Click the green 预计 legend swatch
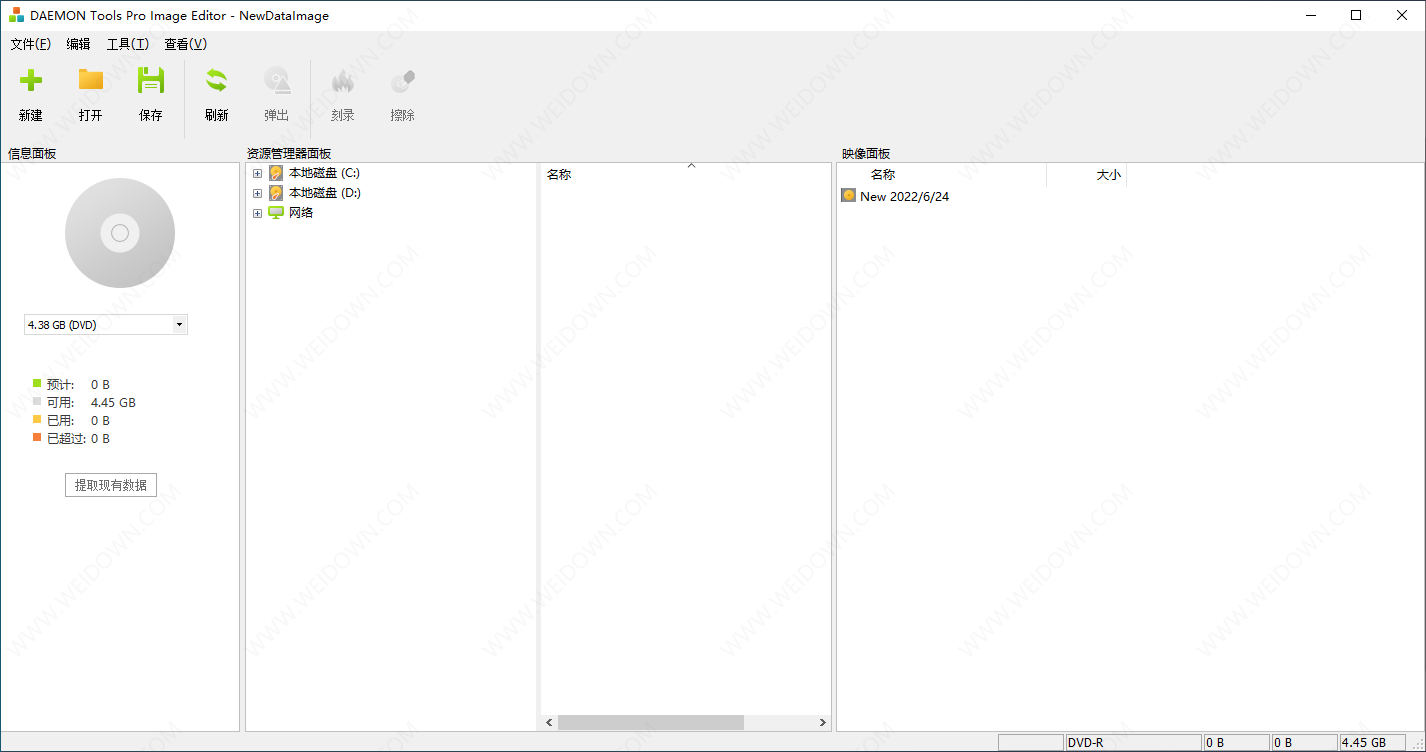 pos(37,383)
